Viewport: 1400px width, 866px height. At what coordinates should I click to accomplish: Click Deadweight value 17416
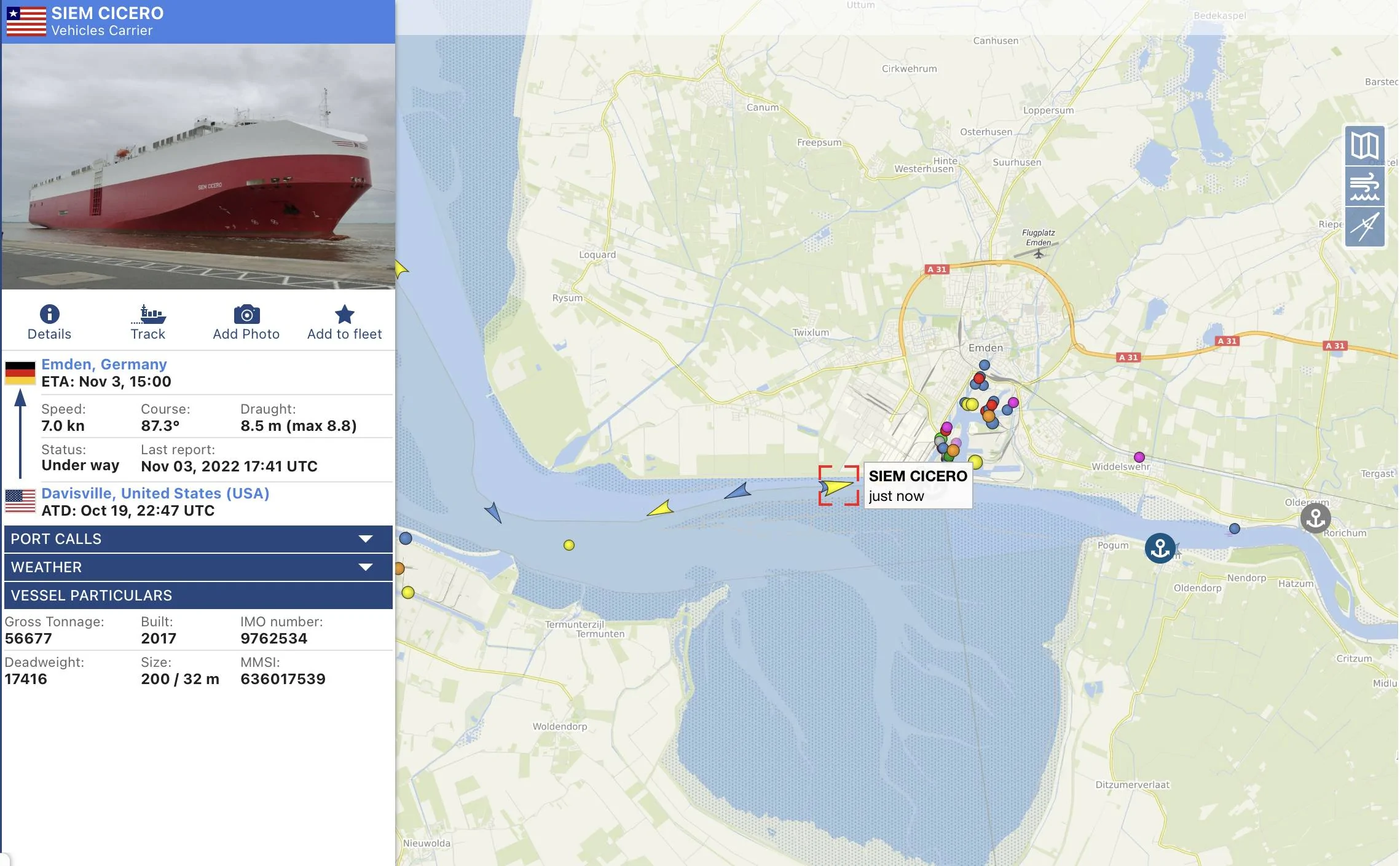(26, 679)
